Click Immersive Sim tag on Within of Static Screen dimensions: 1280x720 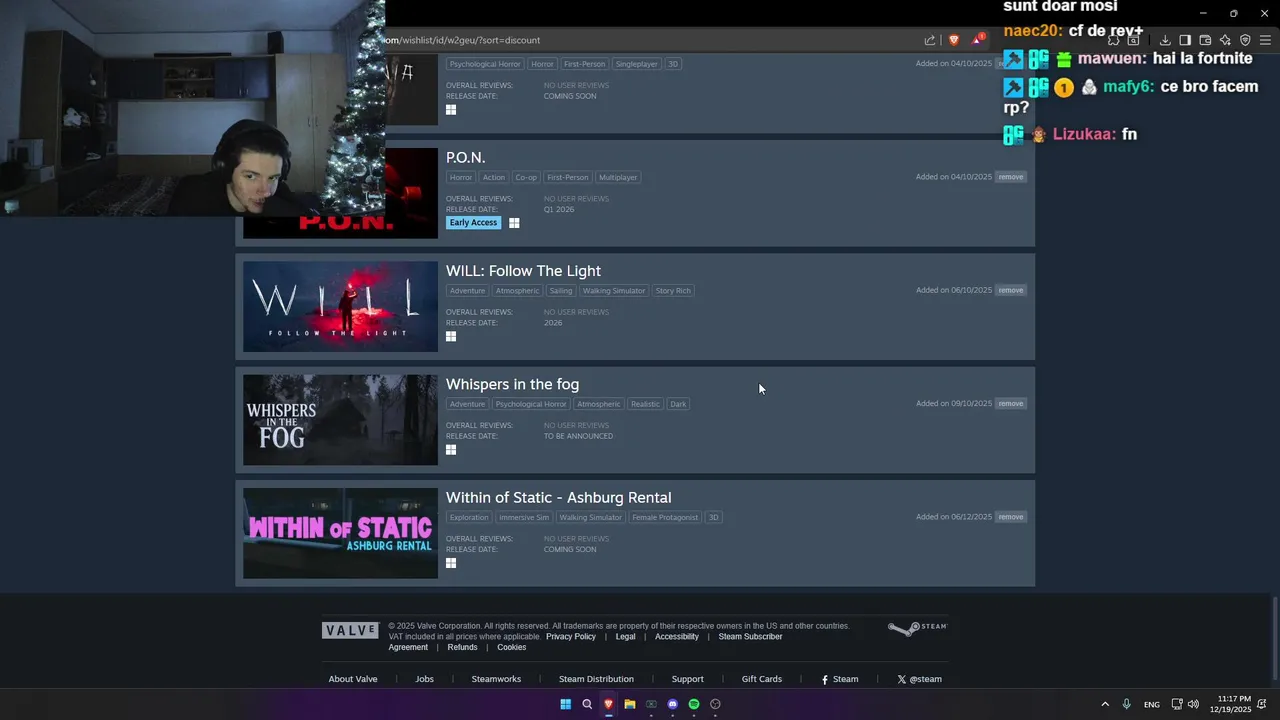tap(524, 517)
